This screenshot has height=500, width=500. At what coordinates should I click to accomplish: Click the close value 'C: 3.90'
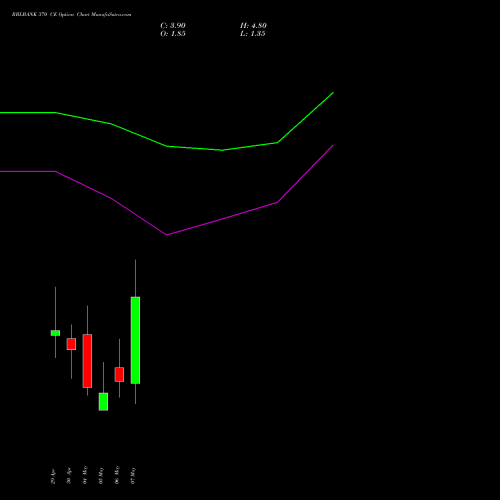[x=173, y=26]
